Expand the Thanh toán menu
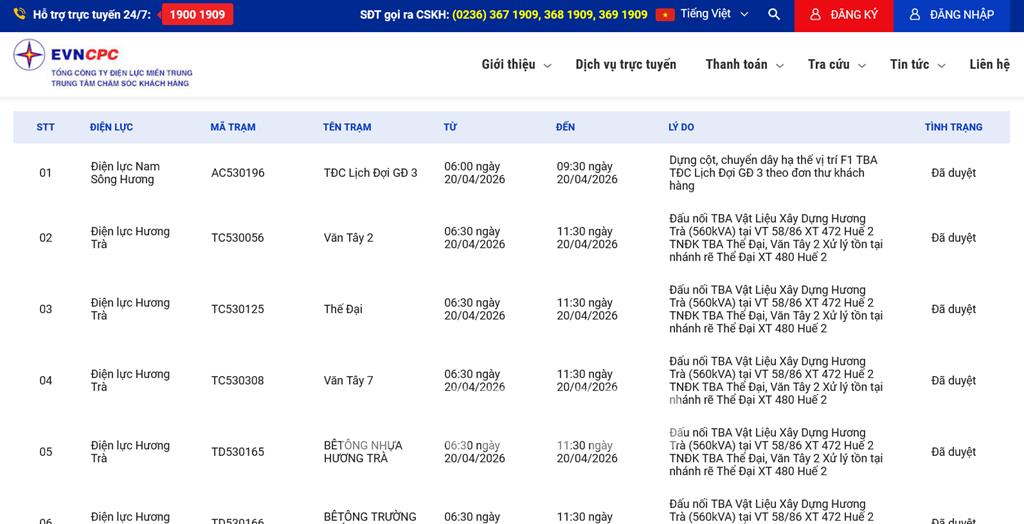The image size is (1024, 524). [x=743, y=65]
